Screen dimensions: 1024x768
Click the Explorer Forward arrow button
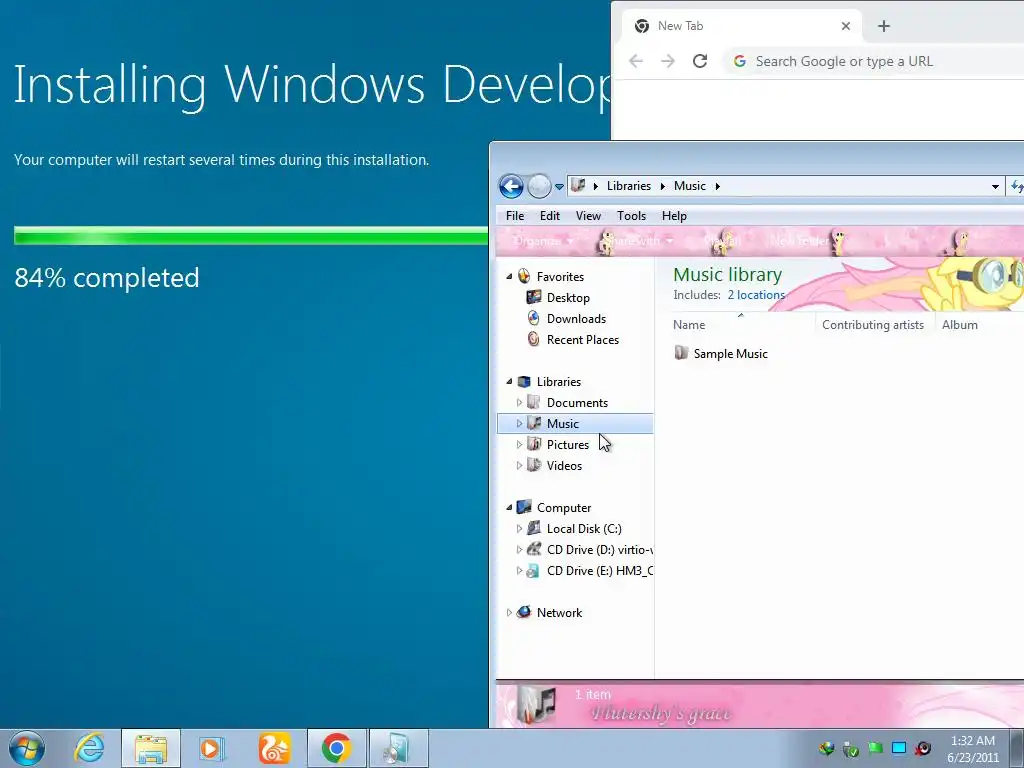coord(539,186)
